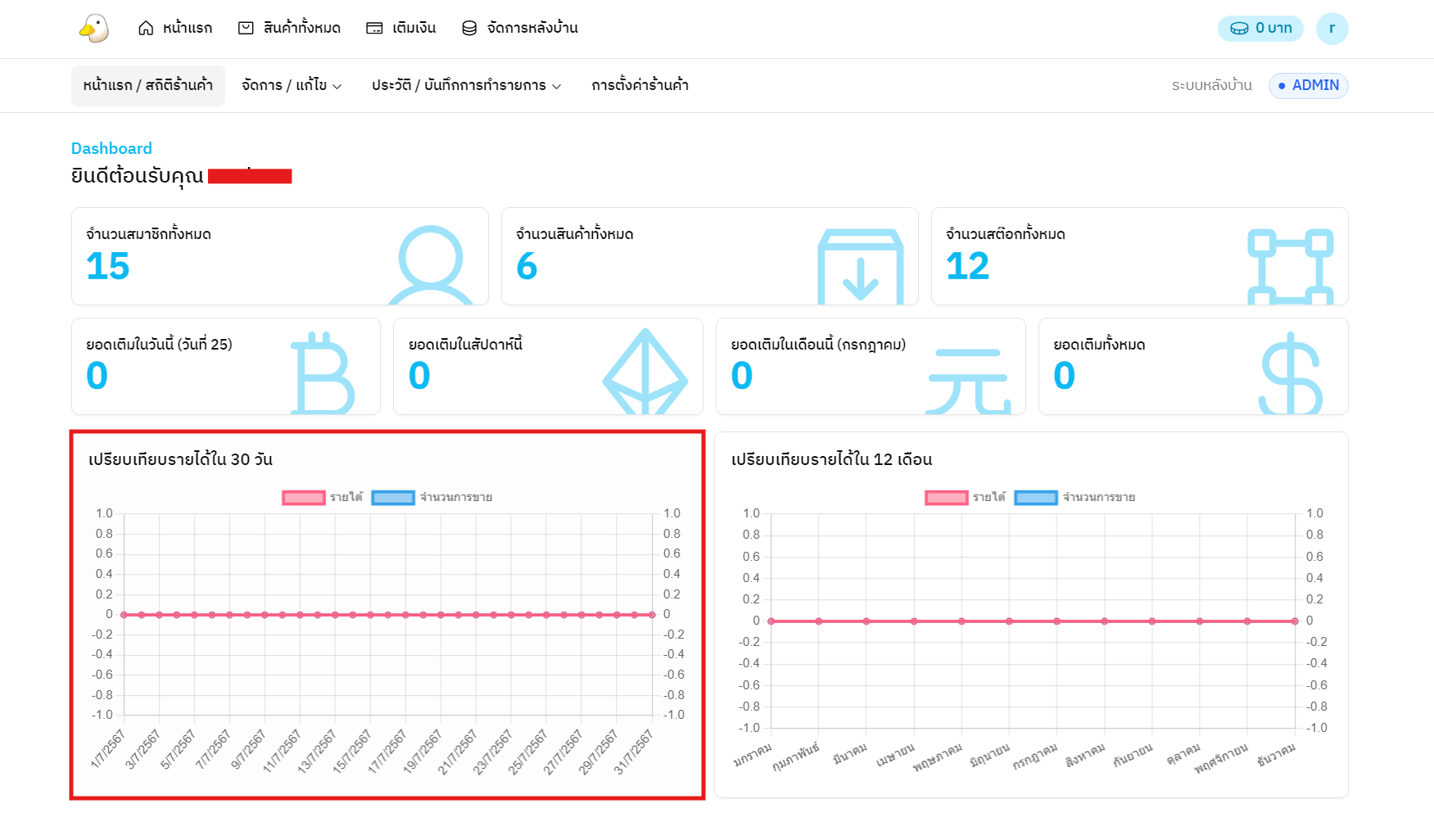1434x840 pixels.
Task: Open การตั้งค่าร้านค้า menu item
Action: [640, 85]
